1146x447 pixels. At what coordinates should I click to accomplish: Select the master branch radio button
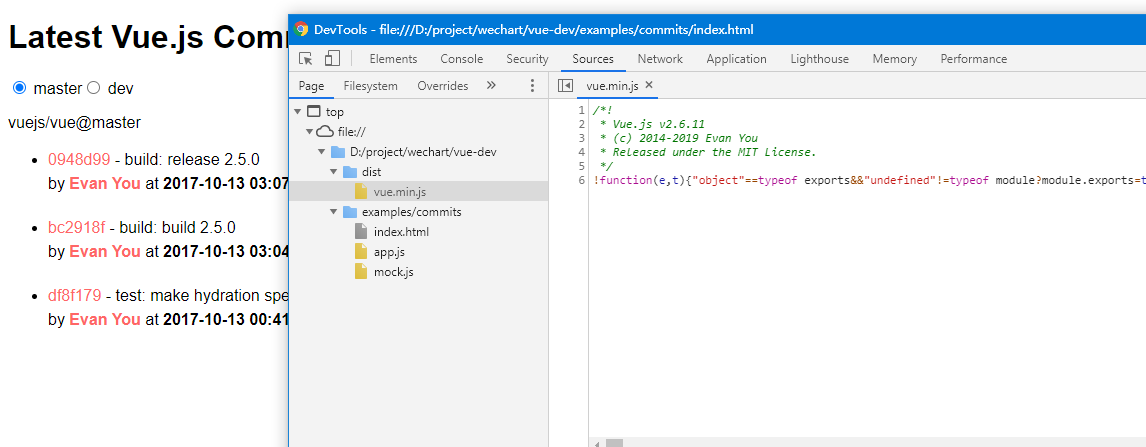pyautogui.click(x=19, y=88)
